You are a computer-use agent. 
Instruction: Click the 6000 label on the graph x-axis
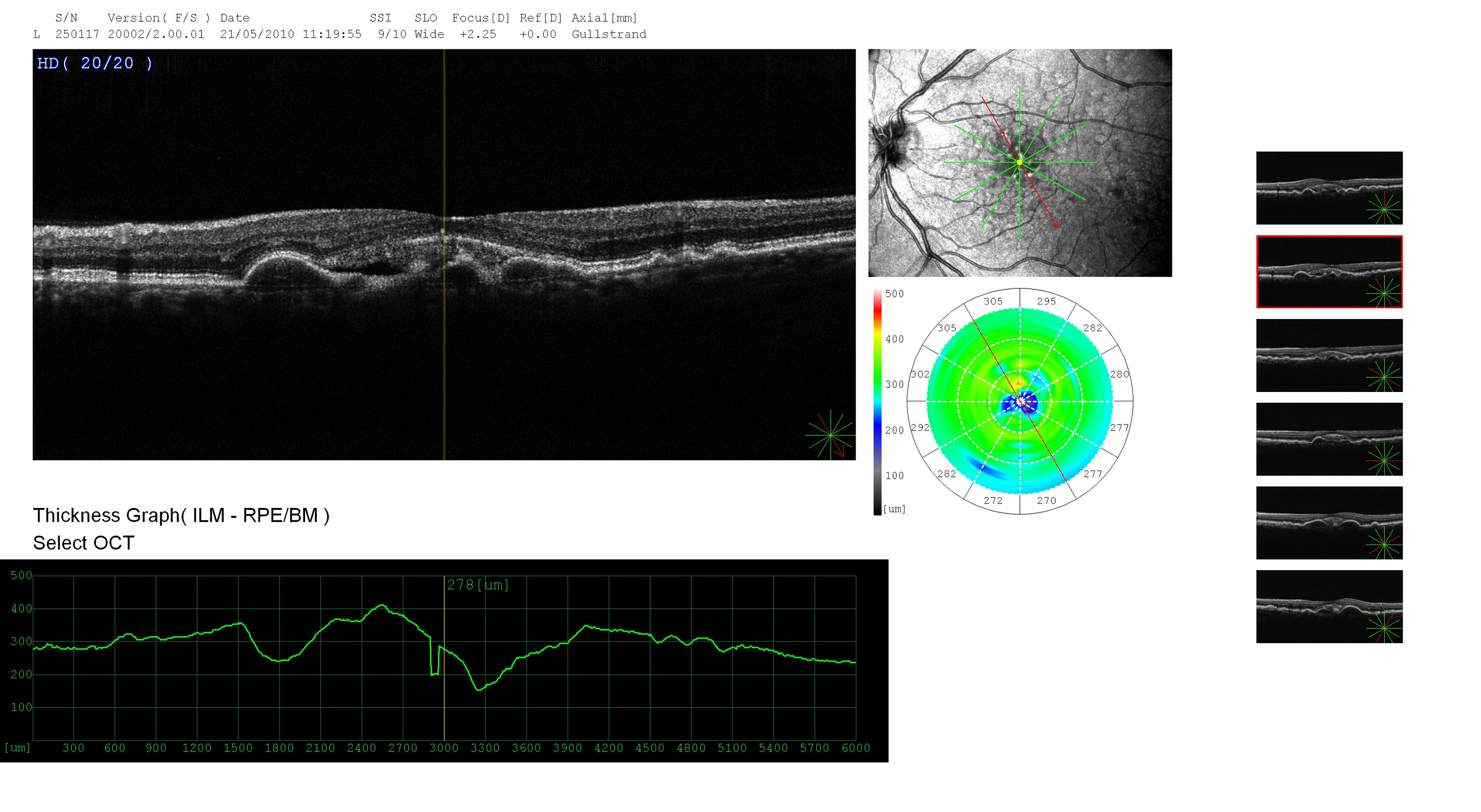tap(856, 748)
